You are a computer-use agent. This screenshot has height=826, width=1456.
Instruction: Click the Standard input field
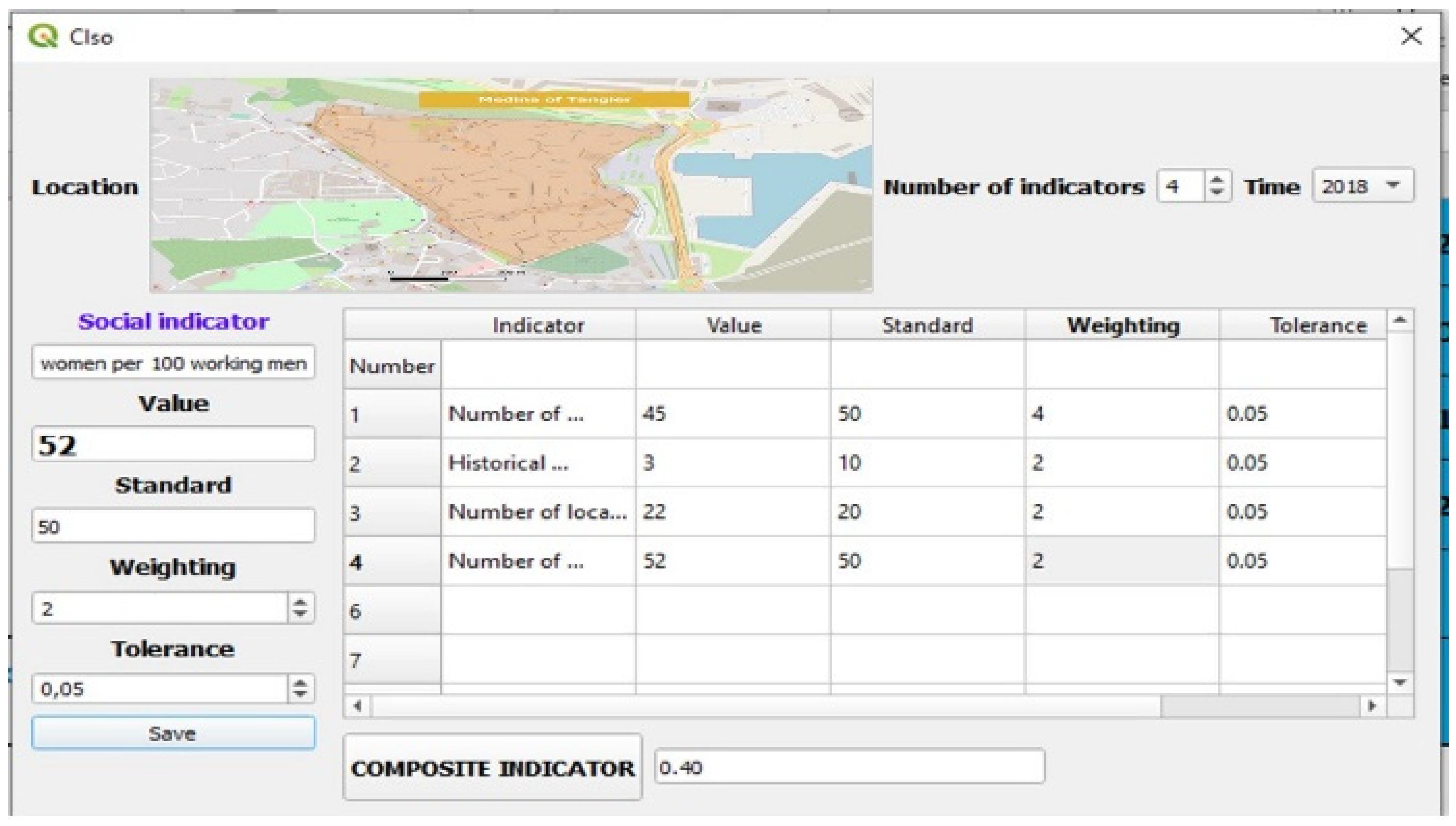(173, 527)
